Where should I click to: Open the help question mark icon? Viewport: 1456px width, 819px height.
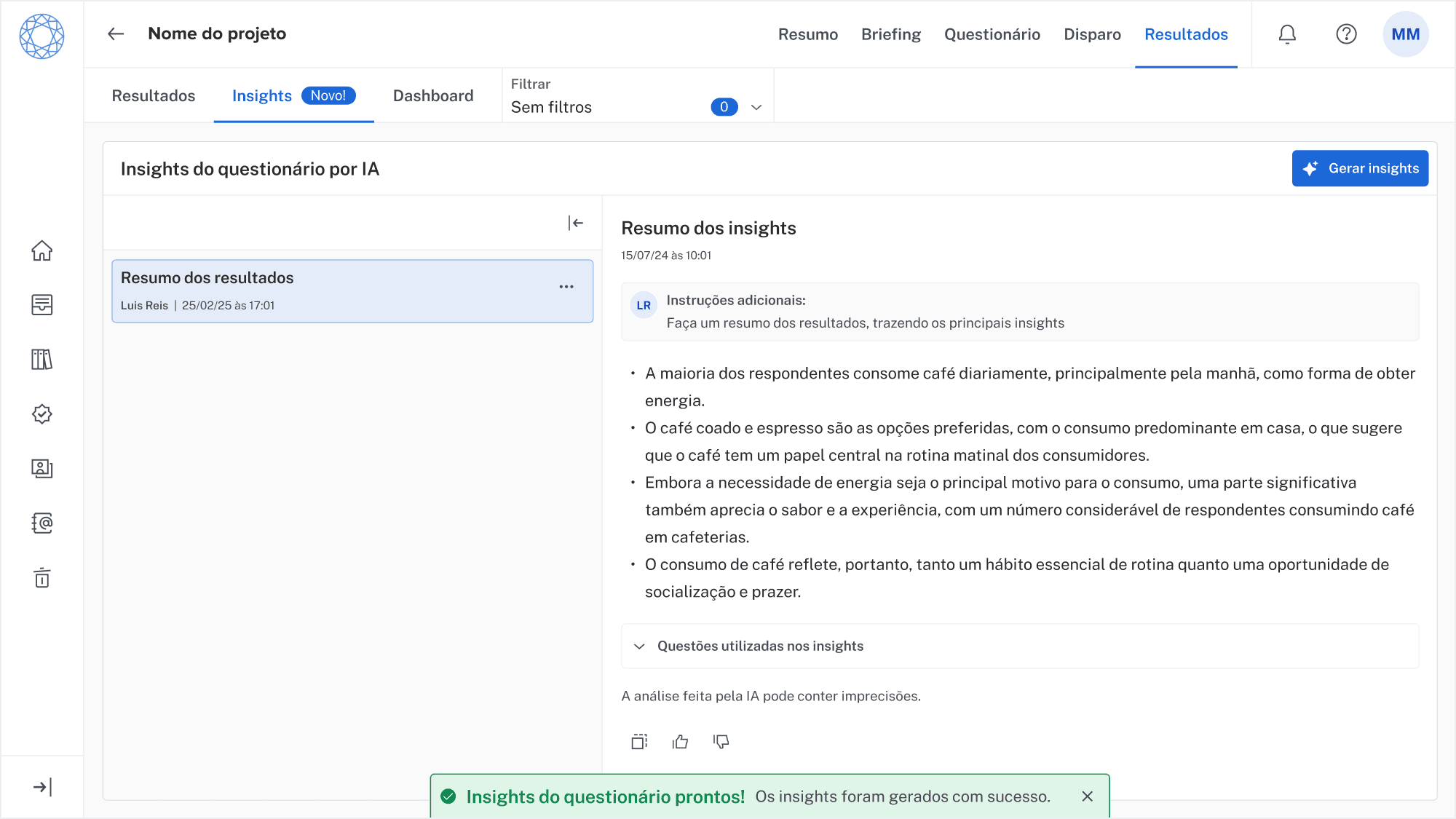tap(1346, 33)
